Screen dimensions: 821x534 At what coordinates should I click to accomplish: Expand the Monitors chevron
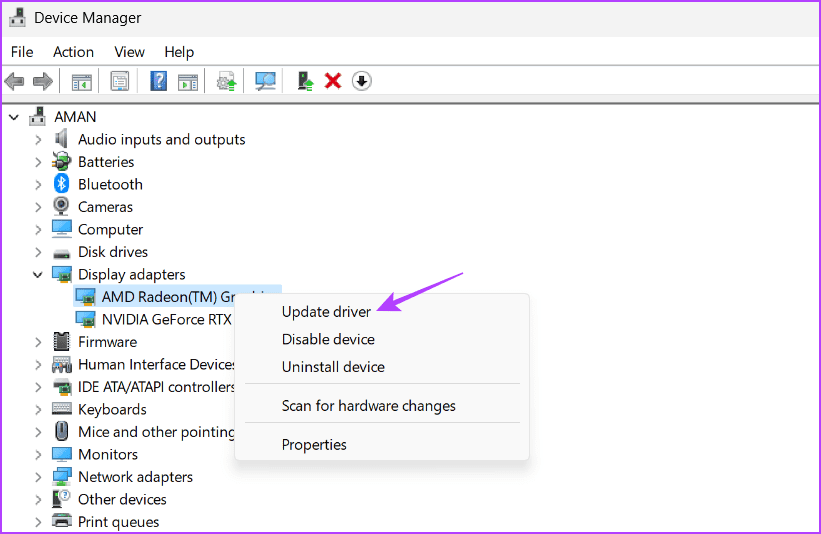click(x=38, y=455)
